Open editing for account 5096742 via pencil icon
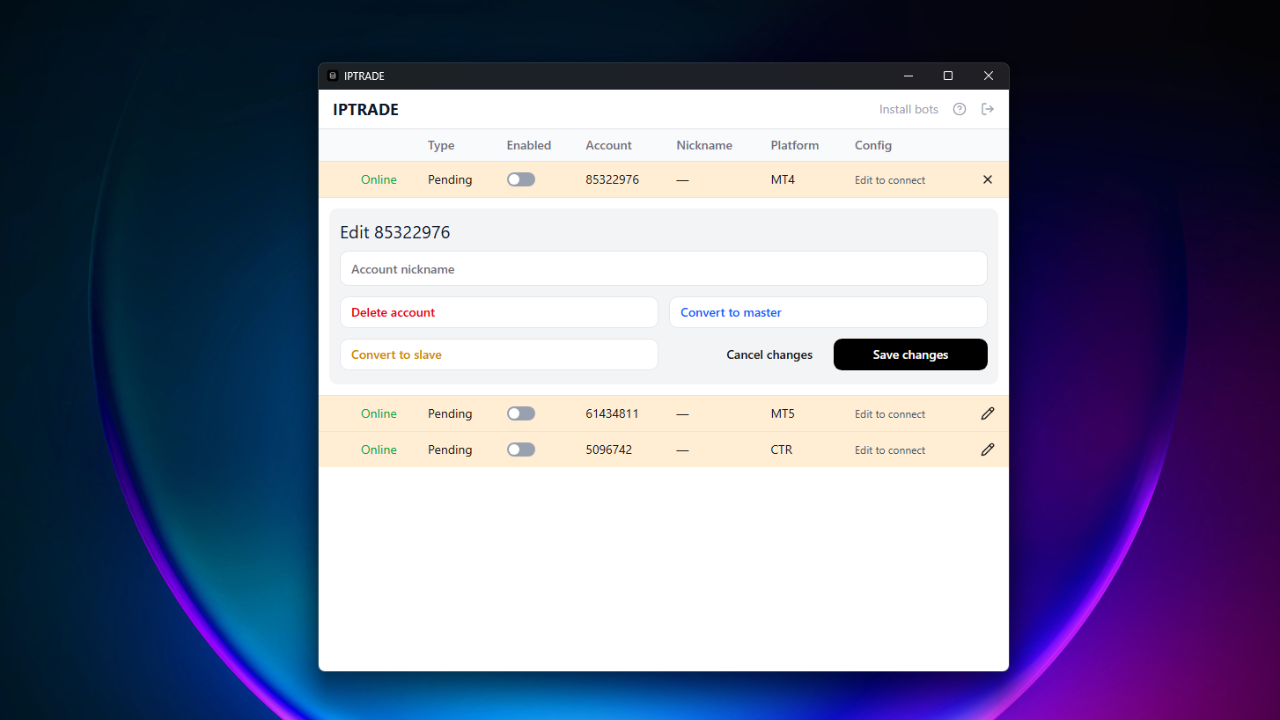 987,449
